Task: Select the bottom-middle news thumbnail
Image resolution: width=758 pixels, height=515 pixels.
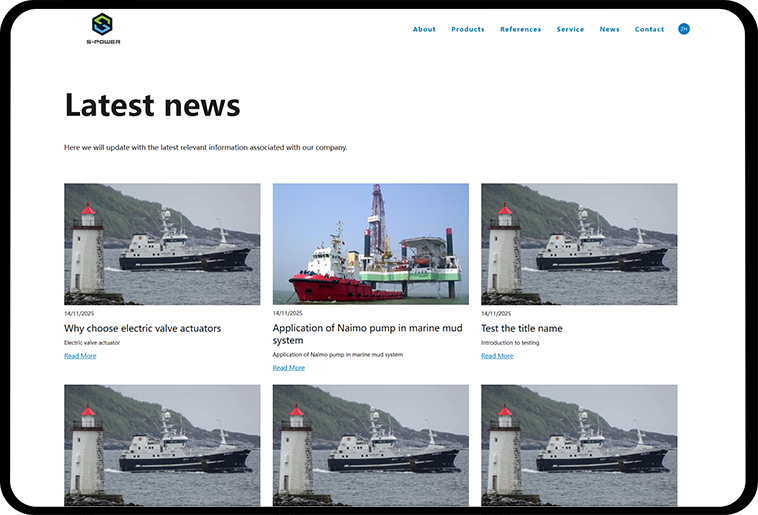Action: pos(370,445)
